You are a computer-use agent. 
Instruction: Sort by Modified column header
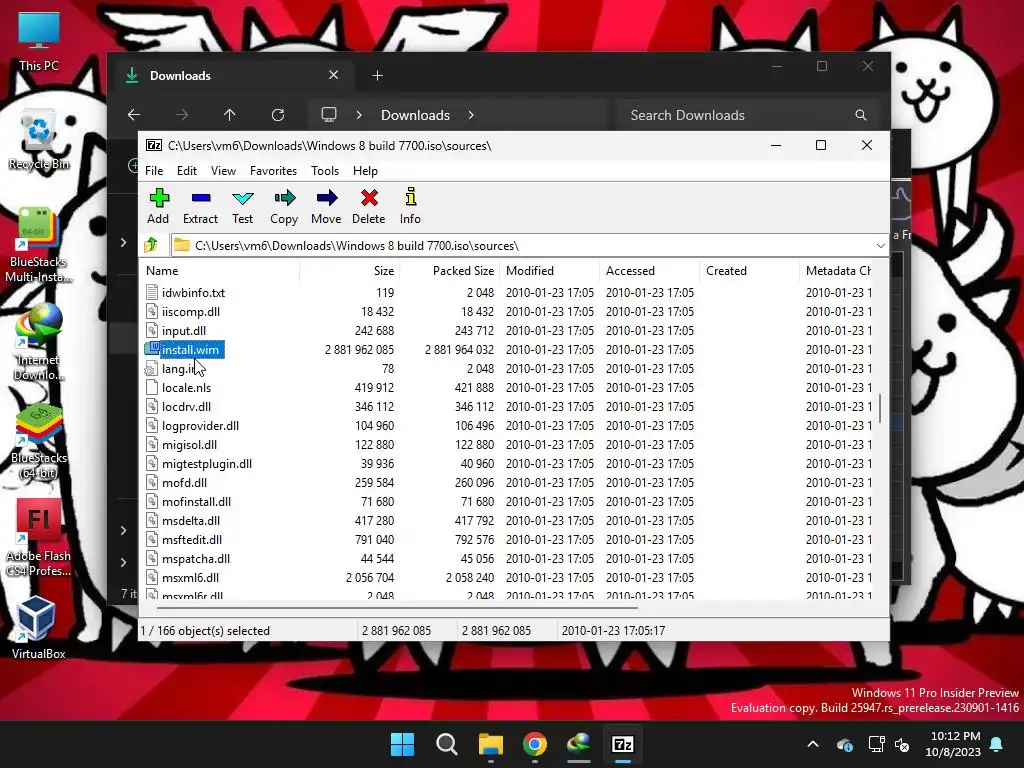coord(550,270)
